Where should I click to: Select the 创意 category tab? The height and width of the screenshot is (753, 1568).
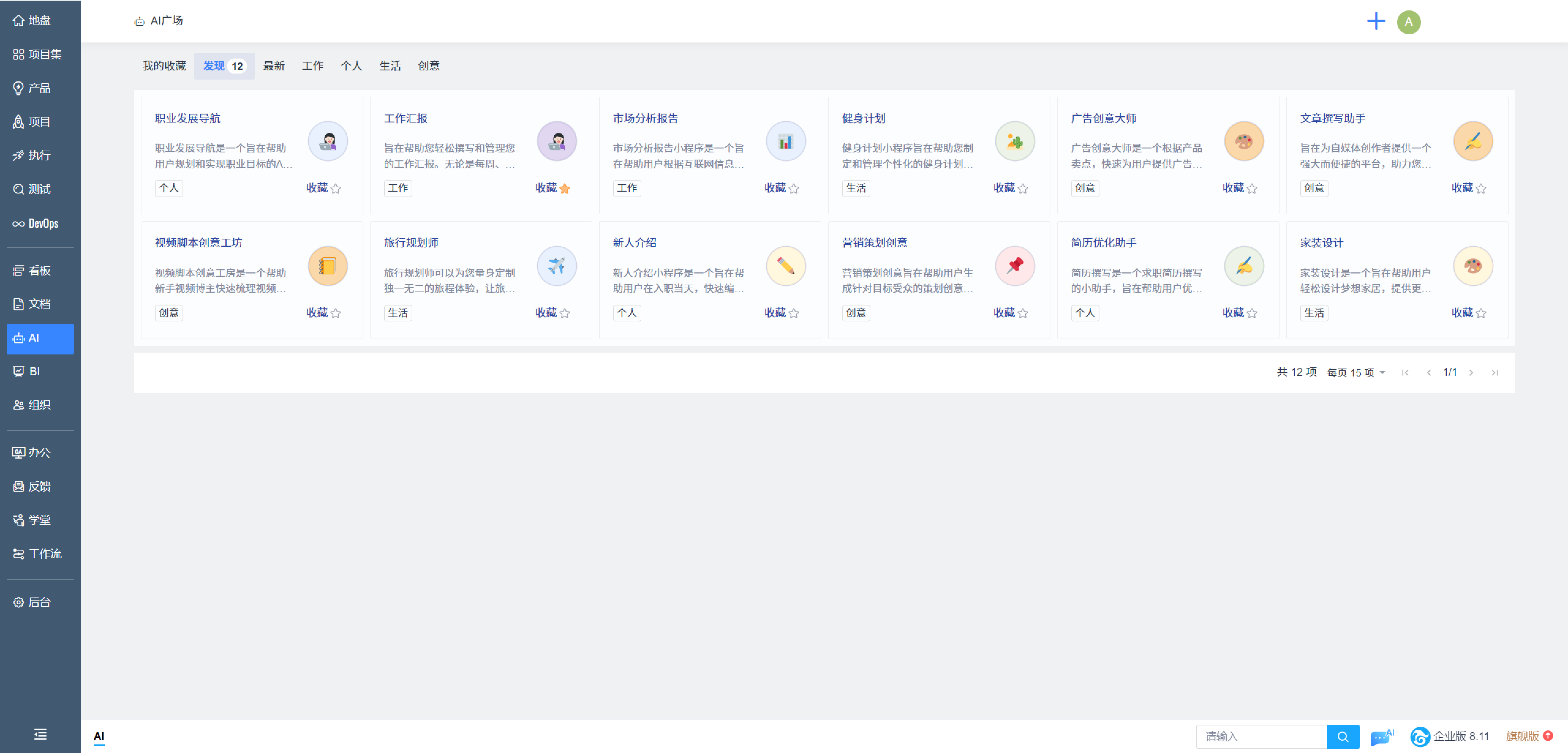click(428, 66)
